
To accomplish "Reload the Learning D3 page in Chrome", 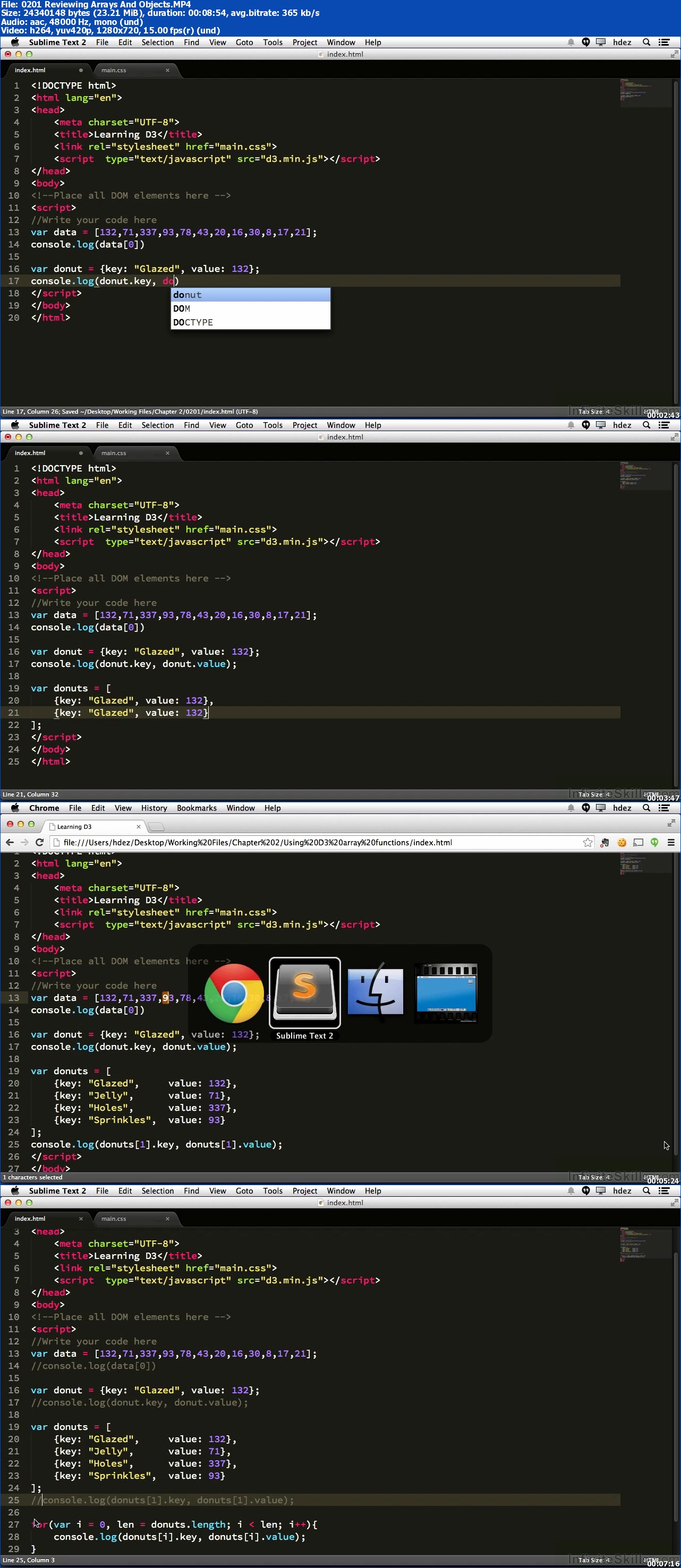I will pyautogui.click(x=40, y=843).
